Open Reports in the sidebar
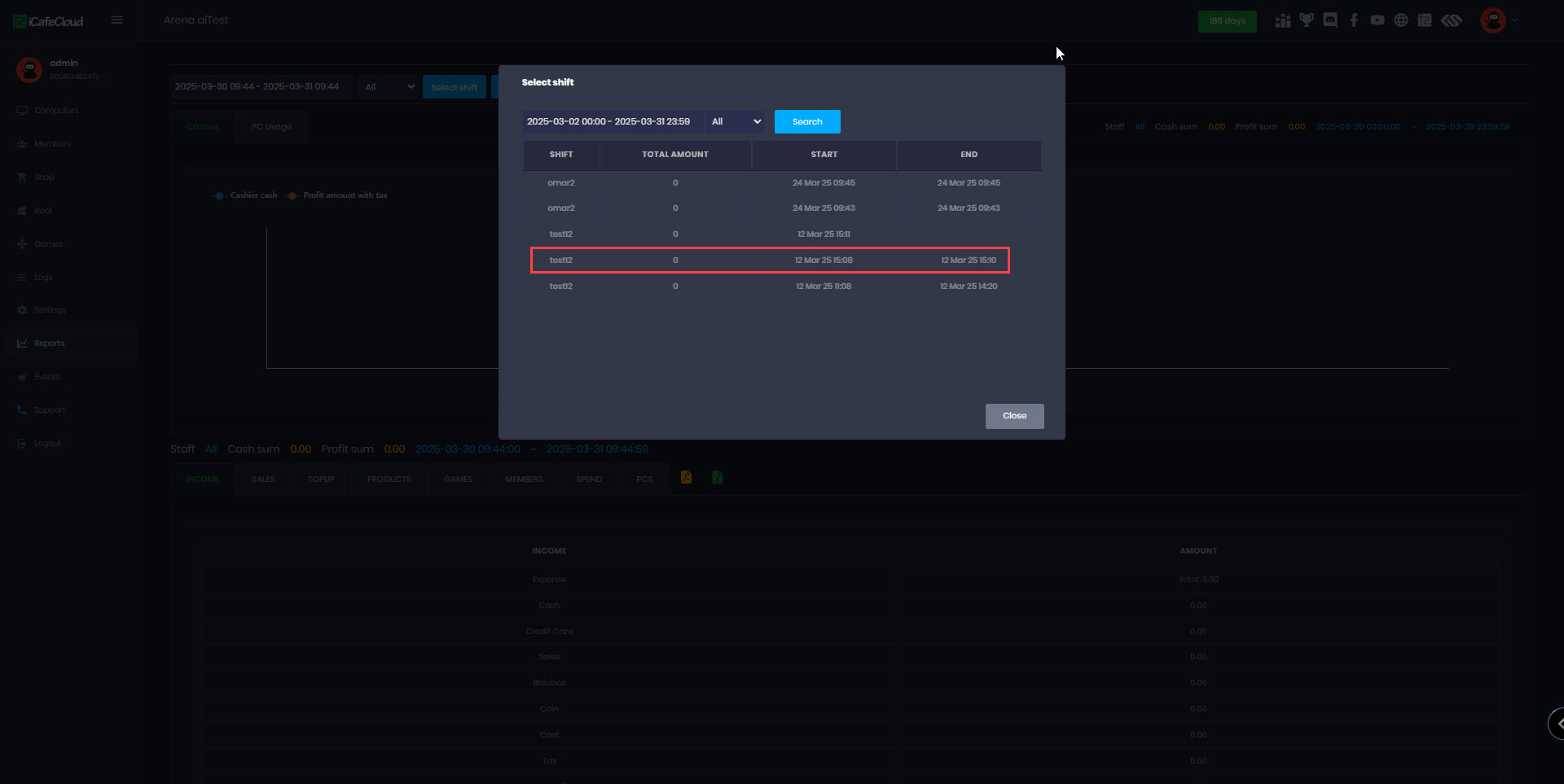 coord(50,344)
